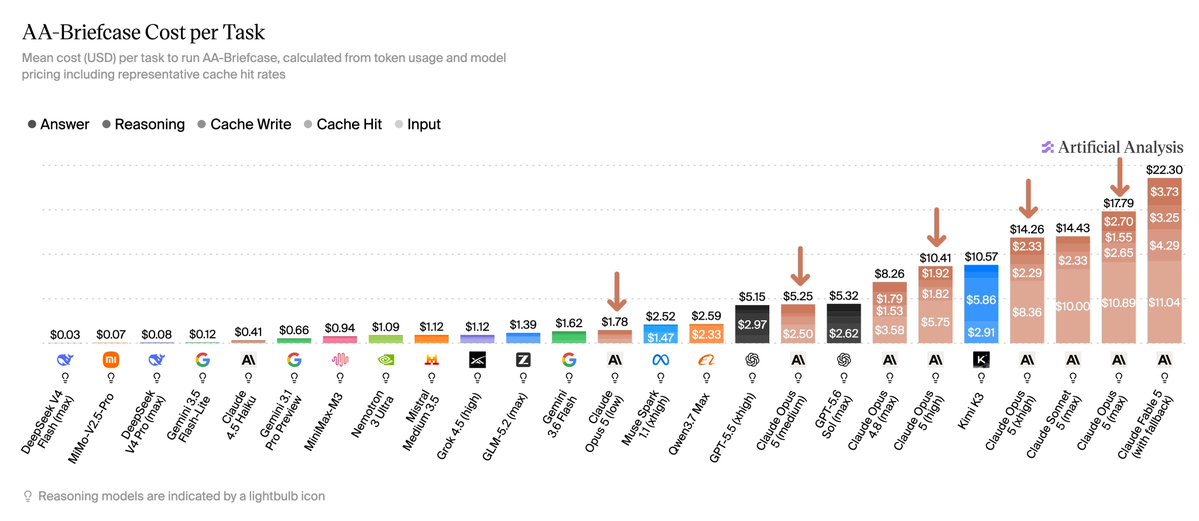Toggle the Reasoning legend series
The height and width of the screenshot is (521, 1199).
[143, 124]
